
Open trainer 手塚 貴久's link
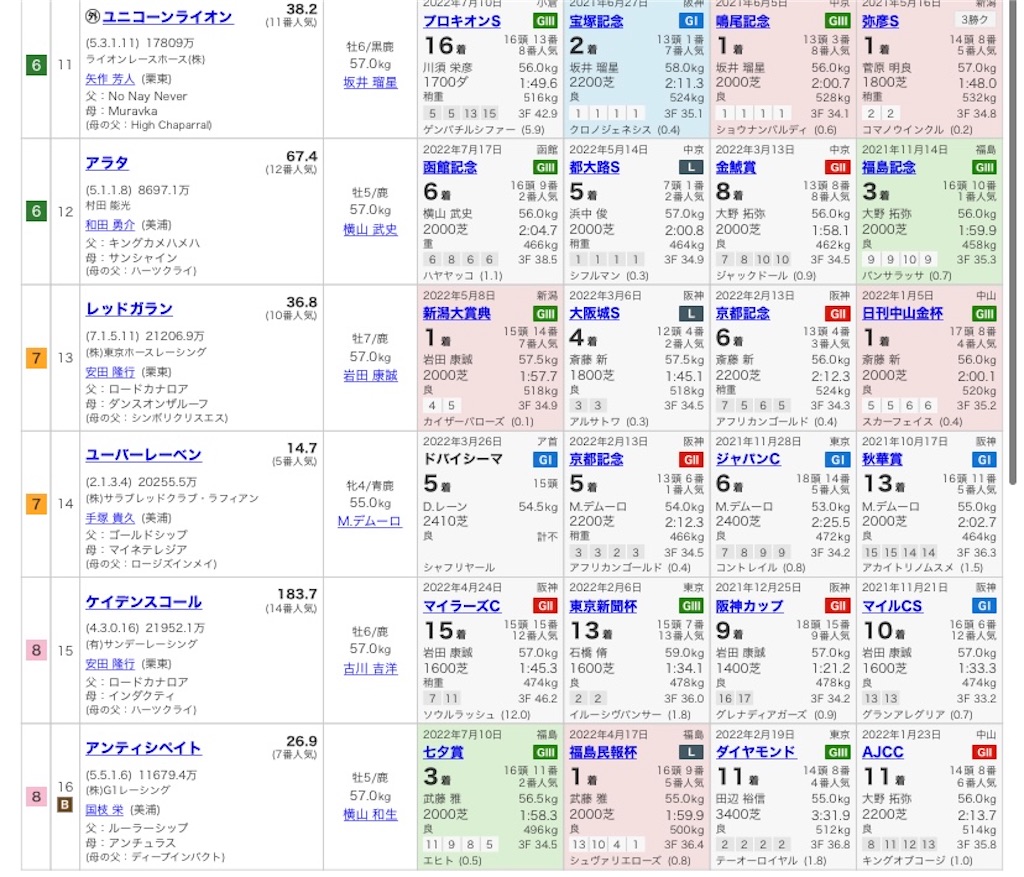point(110,518)
